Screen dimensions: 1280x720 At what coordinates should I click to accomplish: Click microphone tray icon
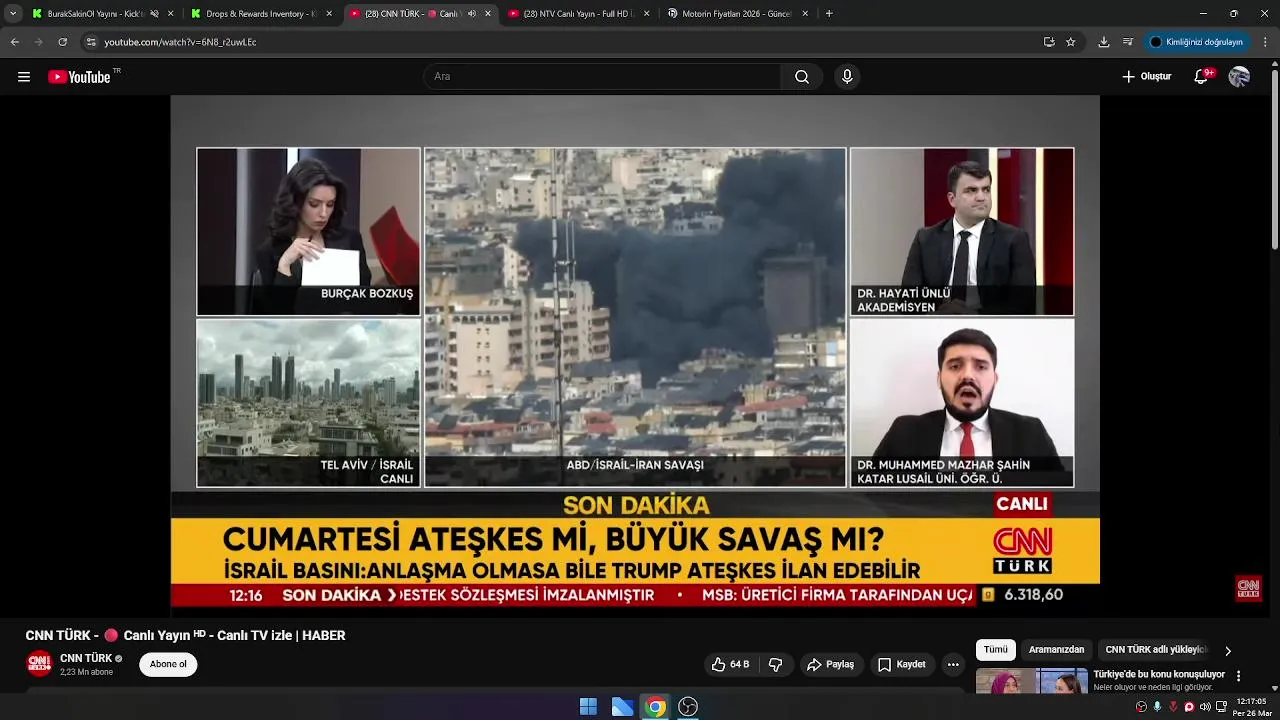coord(1157,707)
